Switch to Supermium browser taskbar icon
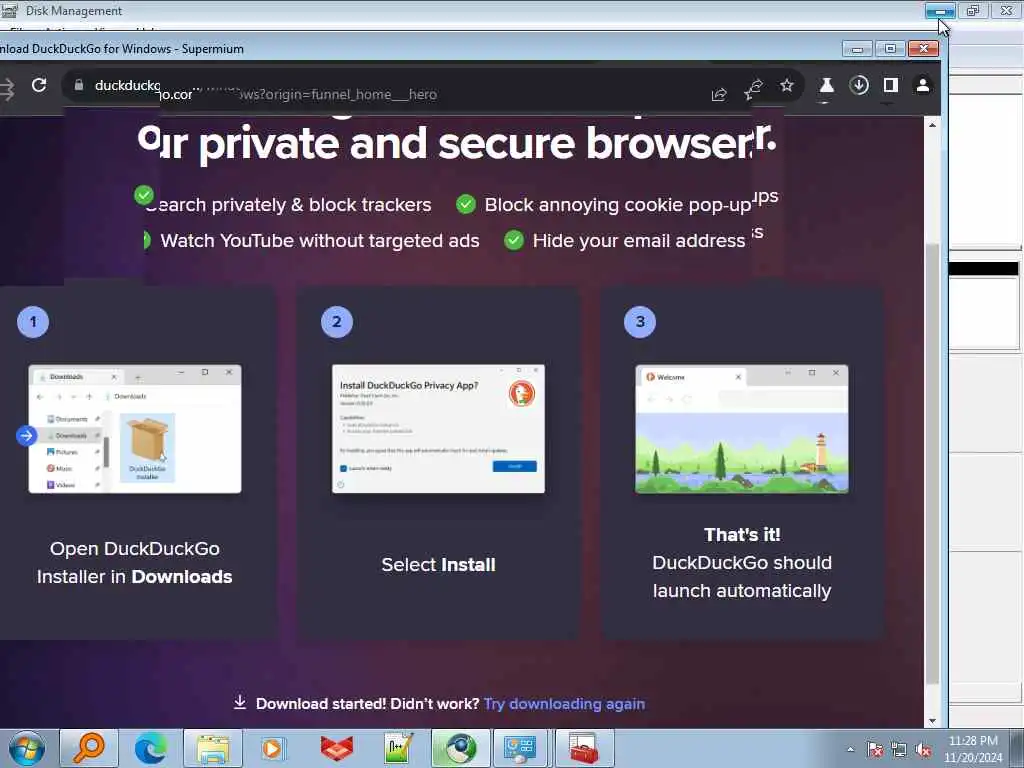Image resolution: width=1024 pixels, height=768 pixels. [460, 748]
